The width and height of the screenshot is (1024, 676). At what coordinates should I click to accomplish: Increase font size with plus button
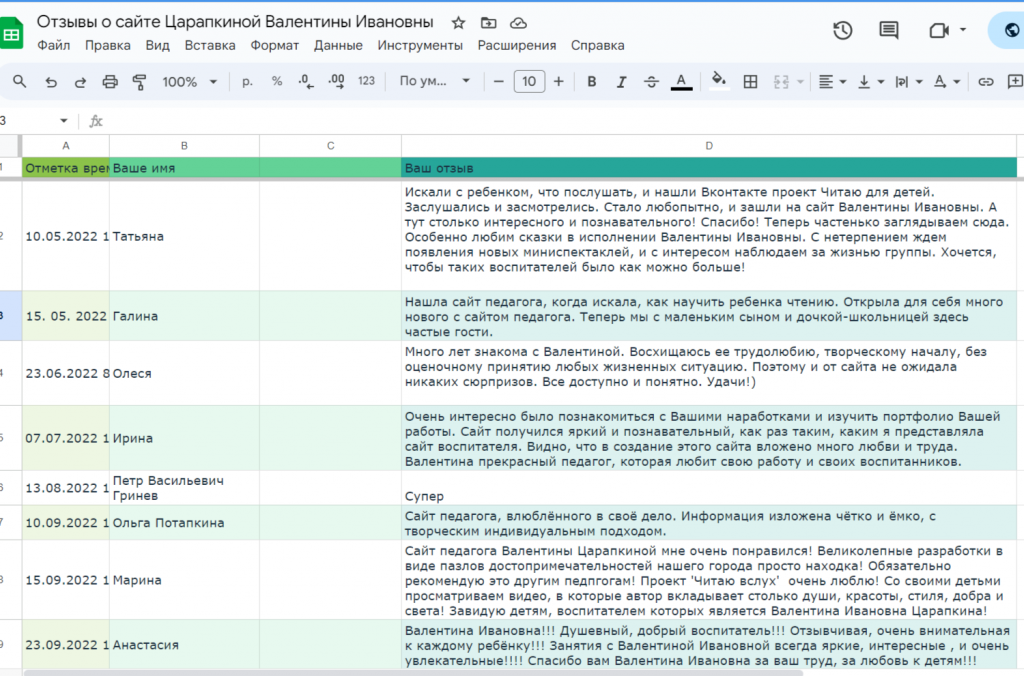click(558, 82)
